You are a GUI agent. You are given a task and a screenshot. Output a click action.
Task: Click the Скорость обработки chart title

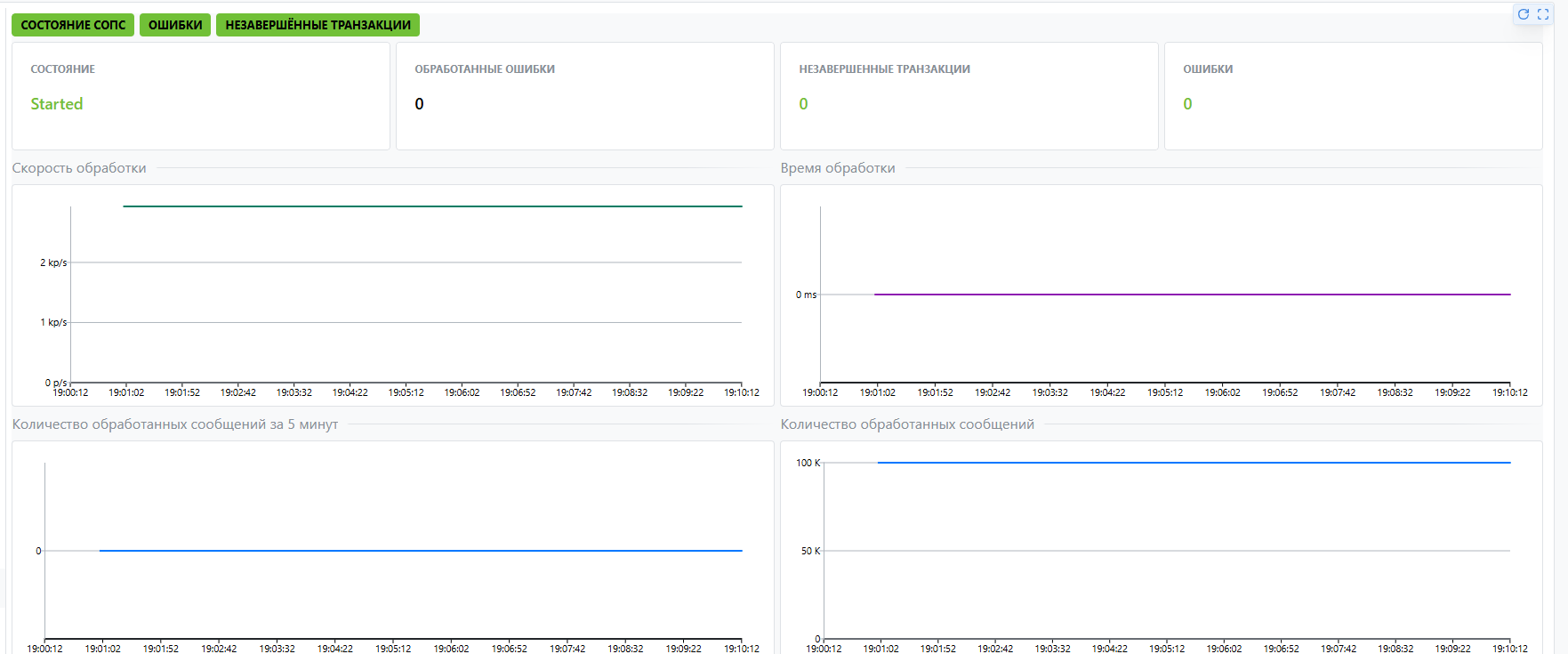coord(79,168)
